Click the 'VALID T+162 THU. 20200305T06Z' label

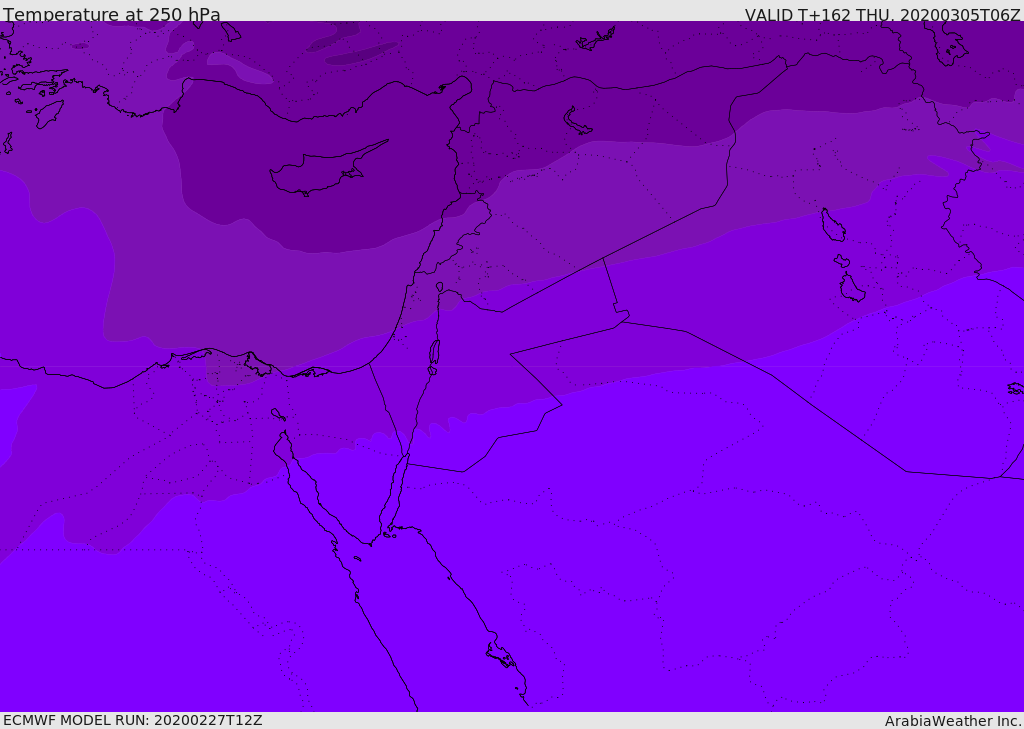[882, 14]
